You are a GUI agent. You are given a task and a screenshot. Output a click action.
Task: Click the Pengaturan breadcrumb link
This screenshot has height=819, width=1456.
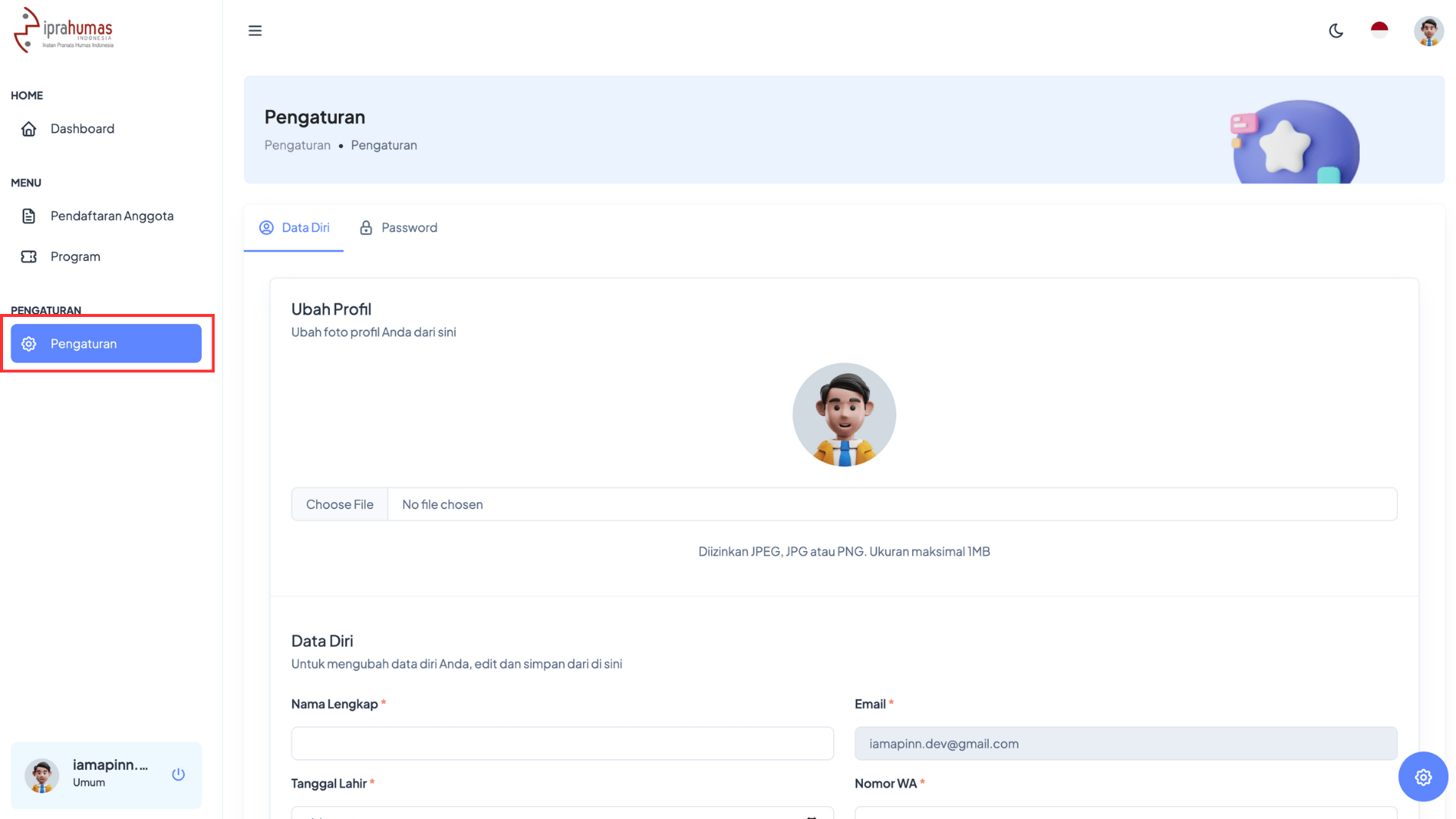(x=297, y=145)
